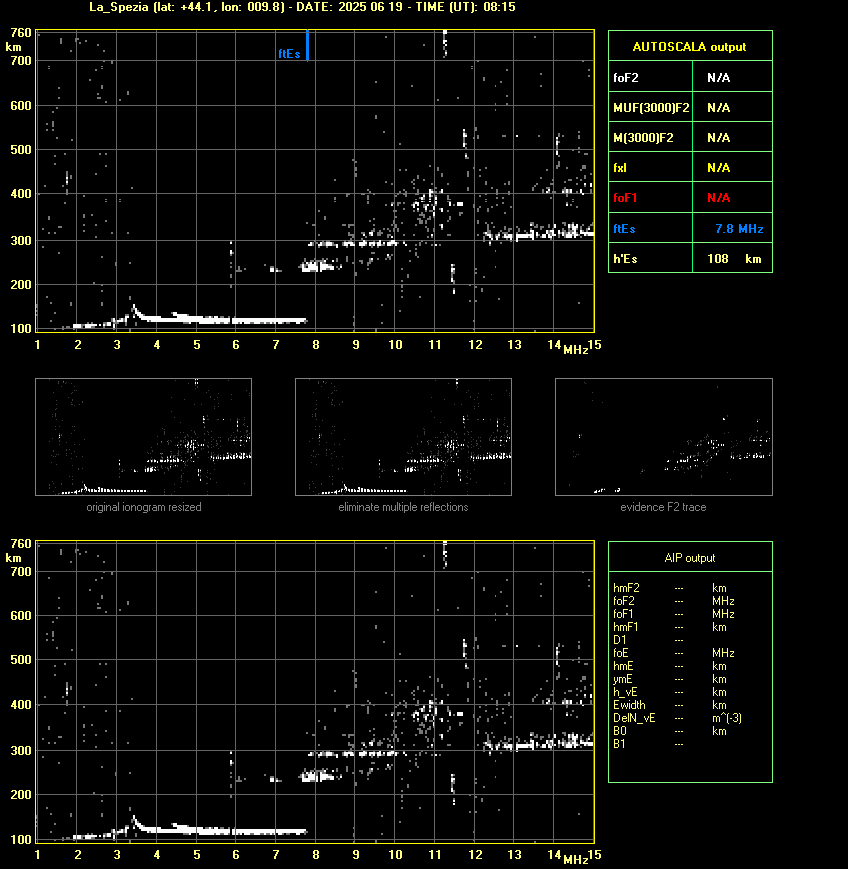Select the B1 parameter label
The width and height of the screenshot is (848, 869).
click(619, 744)
